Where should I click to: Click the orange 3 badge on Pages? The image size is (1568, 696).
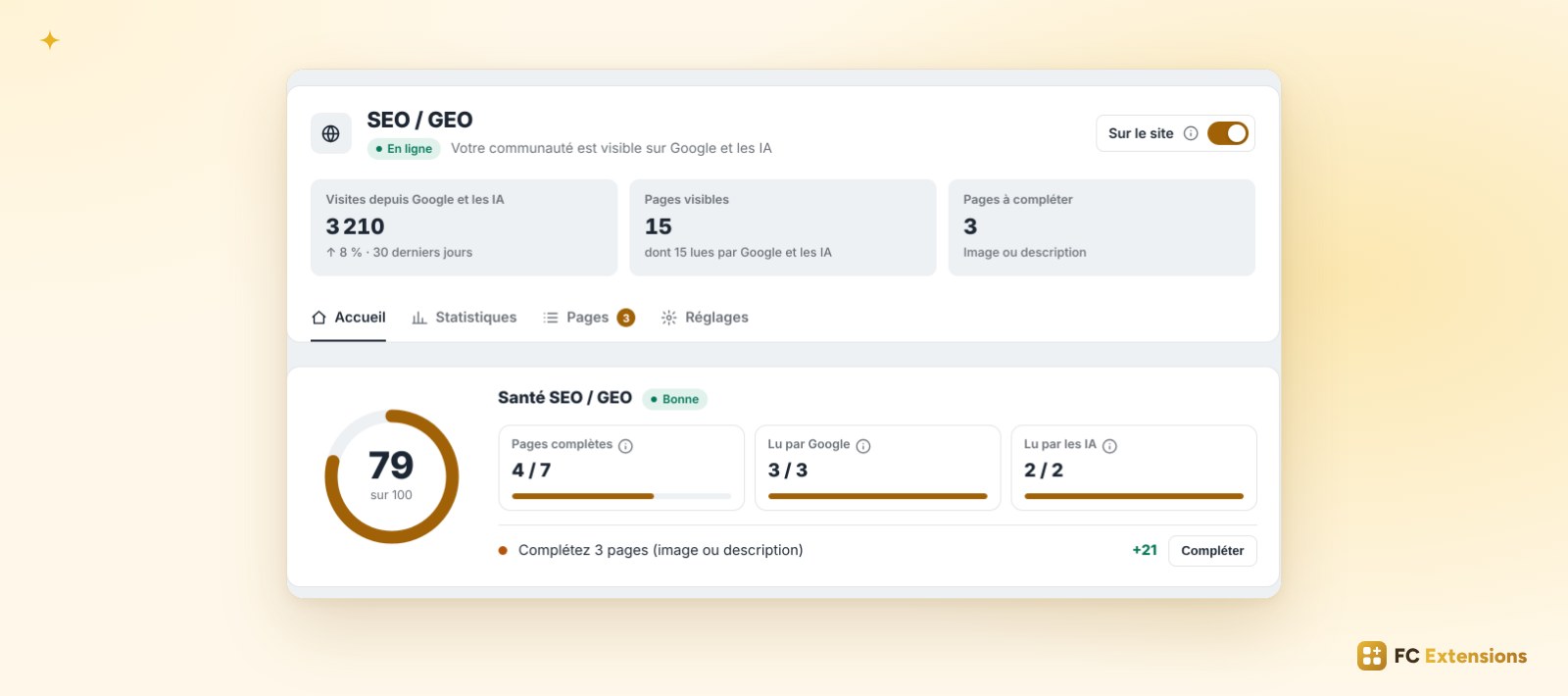pos(626,318)
